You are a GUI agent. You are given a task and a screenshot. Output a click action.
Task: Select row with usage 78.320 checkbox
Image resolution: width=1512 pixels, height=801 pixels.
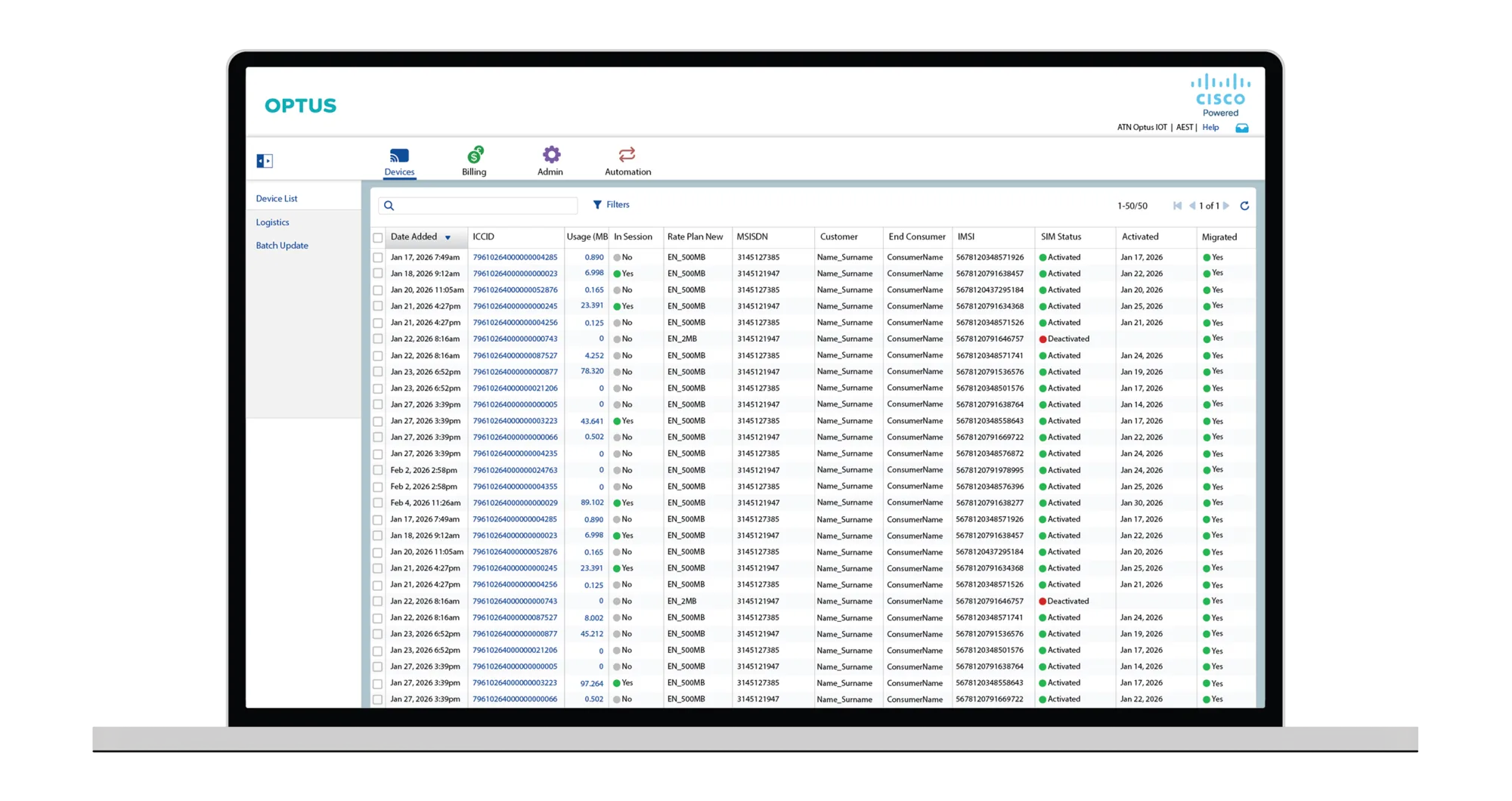click(x=378, y=372)
